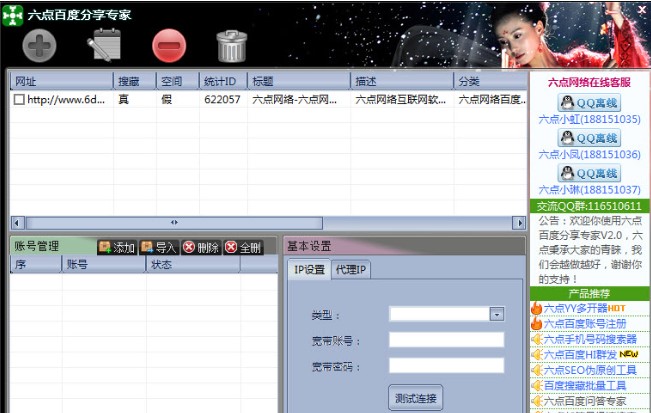Click the 添加 account button

point(117,247)
